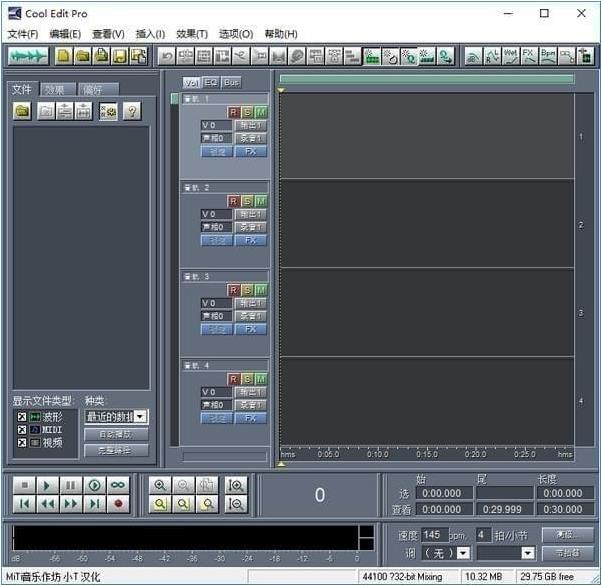Click the red Record button
This screenshot has height=585, width=601.
pos(118,504)
